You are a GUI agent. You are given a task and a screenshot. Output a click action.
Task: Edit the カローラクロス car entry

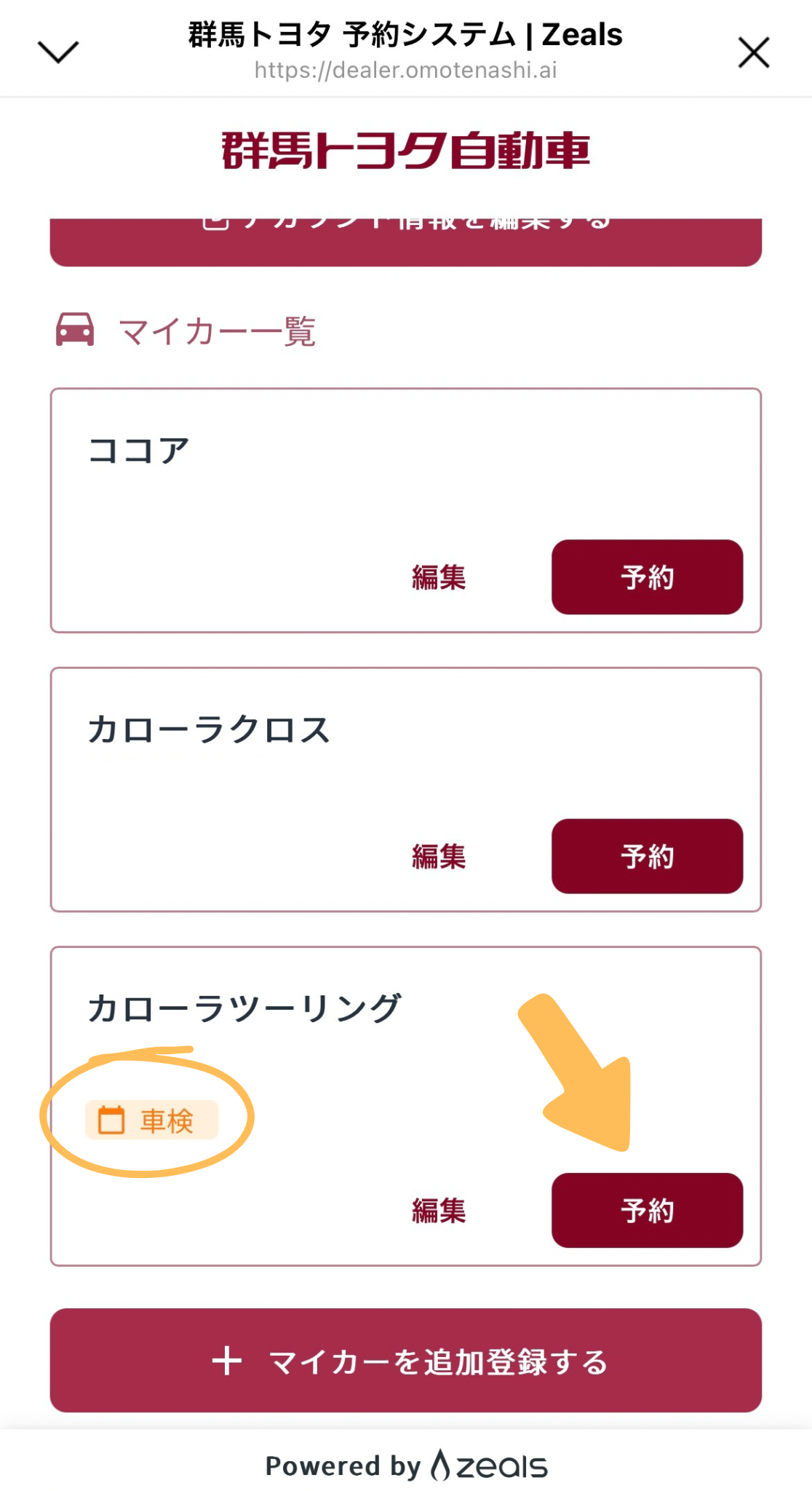click(x=438, y=856)
